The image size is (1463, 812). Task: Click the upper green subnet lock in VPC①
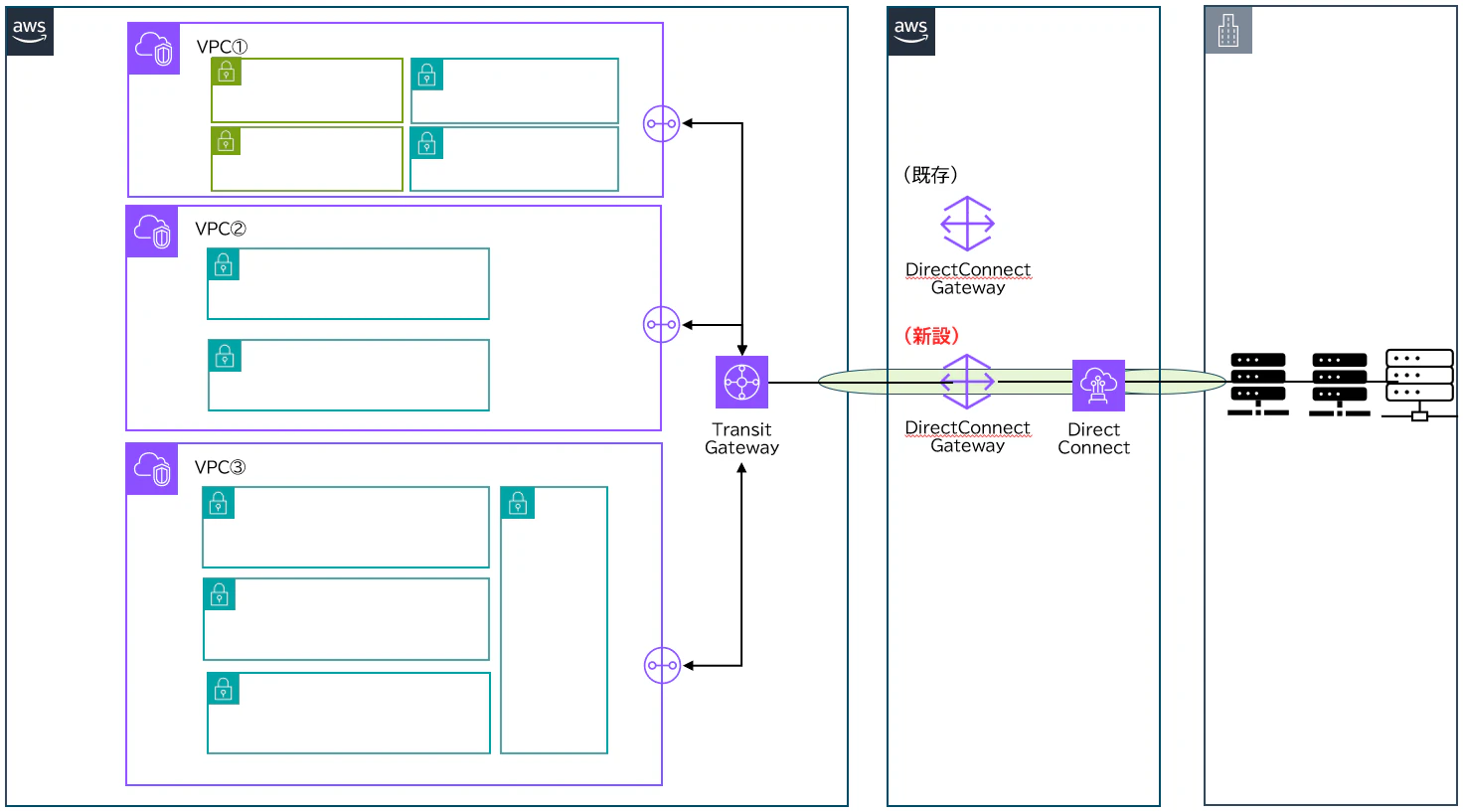pos(227,72)
